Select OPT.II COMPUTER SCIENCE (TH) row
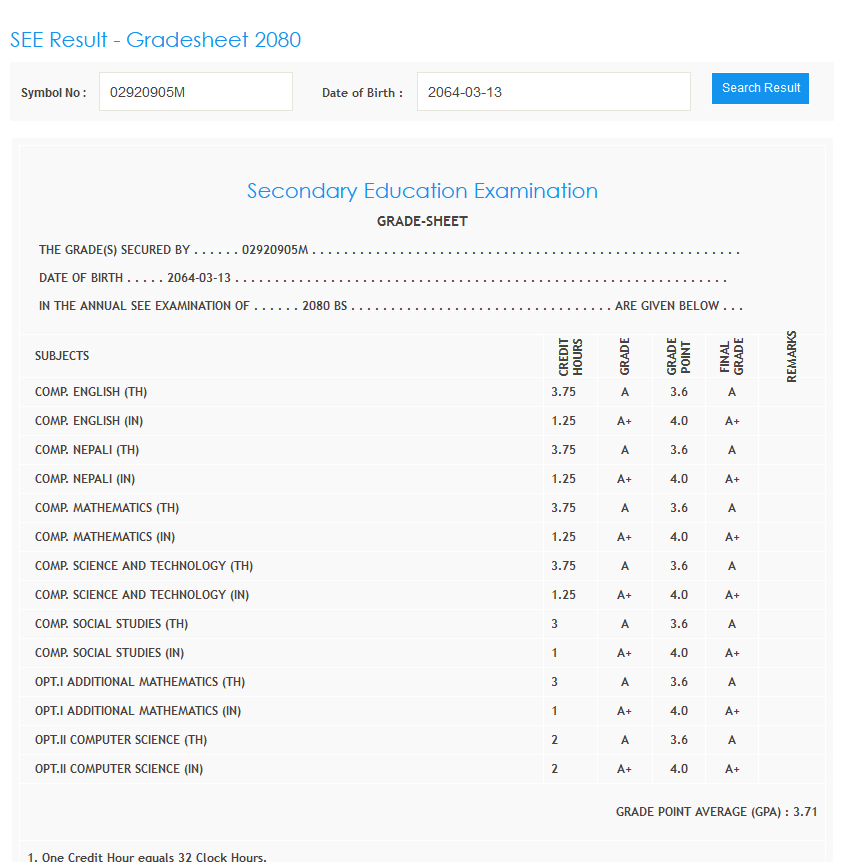 [121, 740]
